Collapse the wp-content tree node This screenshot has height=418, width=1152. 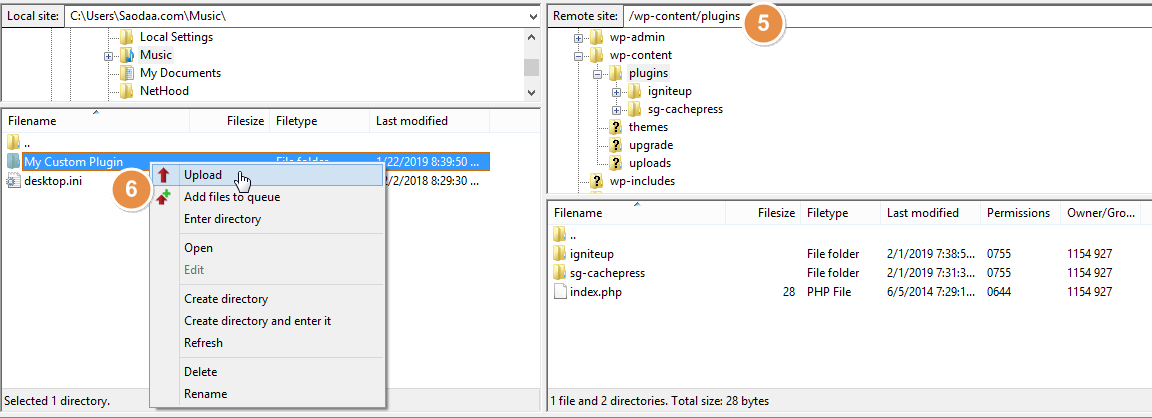click(x=578, y=55)
